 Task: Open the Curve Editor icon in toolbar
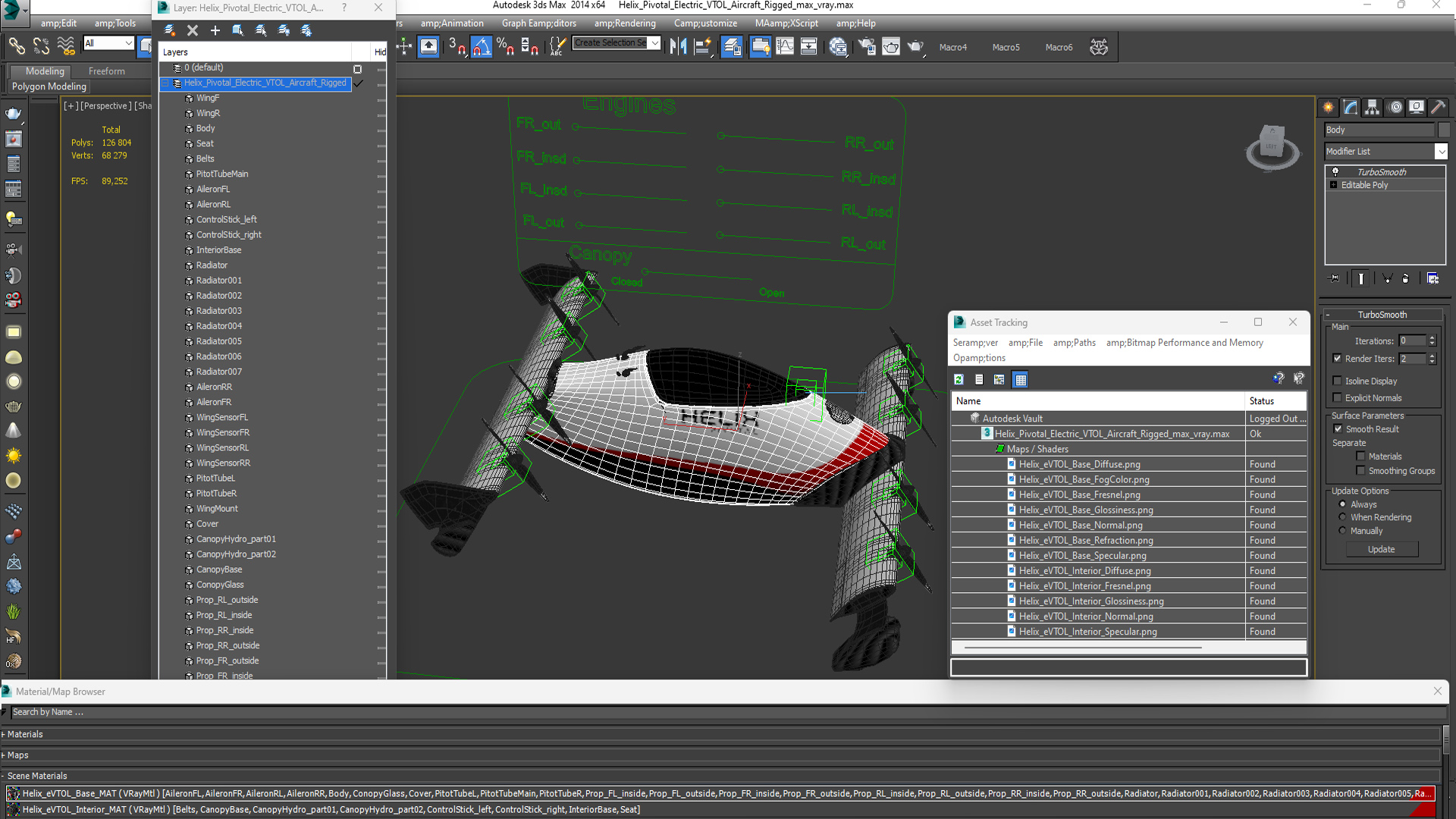[785, 47]
